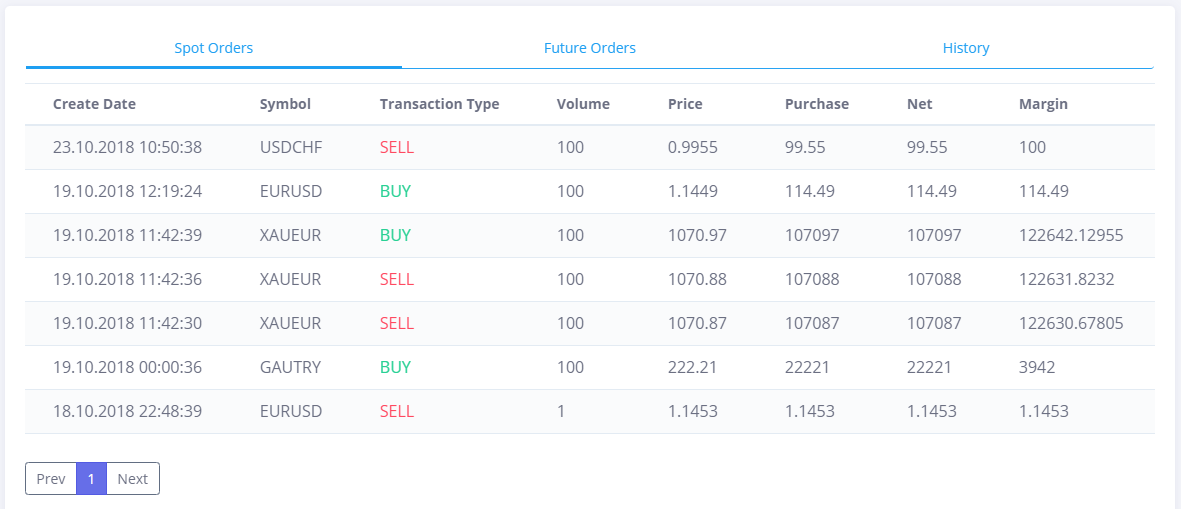Viewport: 1181px width, 509px height.
Task: Click the Price column header
Action: coord(685,105)
